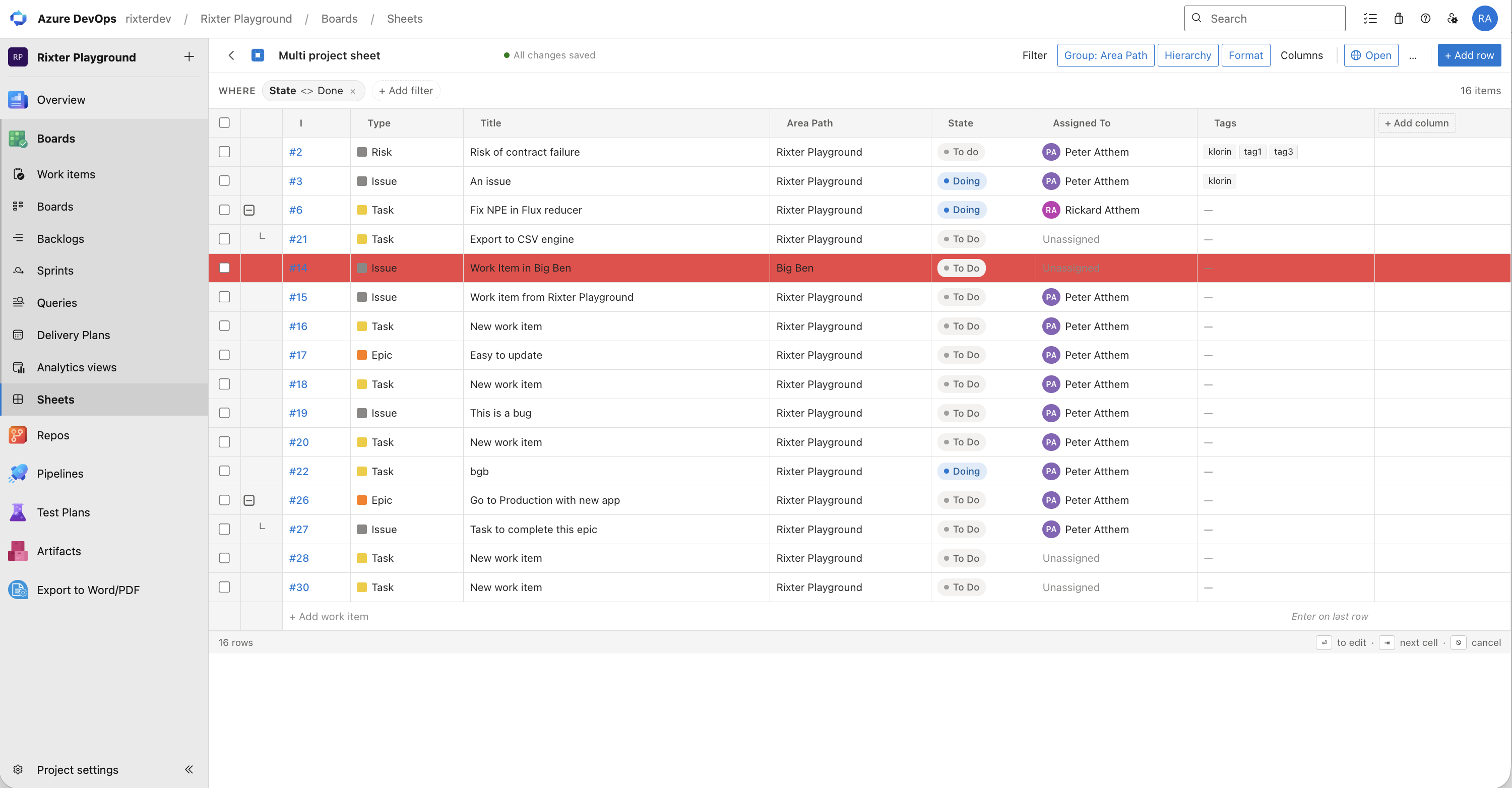1512x788 pixels.
Task: Open Project settings gear
Action: (18, 769)
